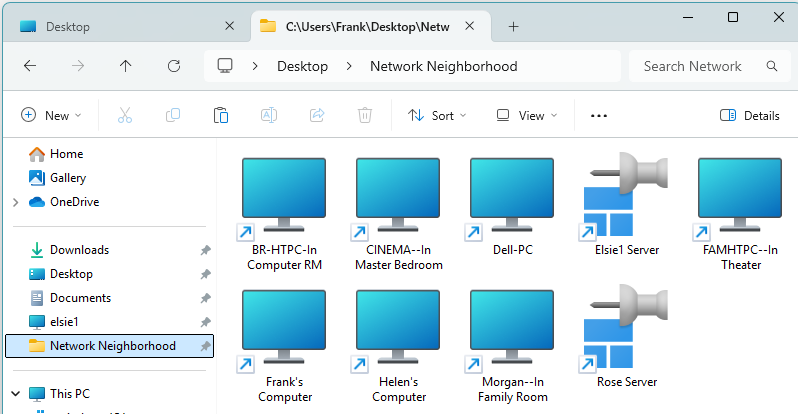Open the Sort dropdown menu

coord(437,116)
